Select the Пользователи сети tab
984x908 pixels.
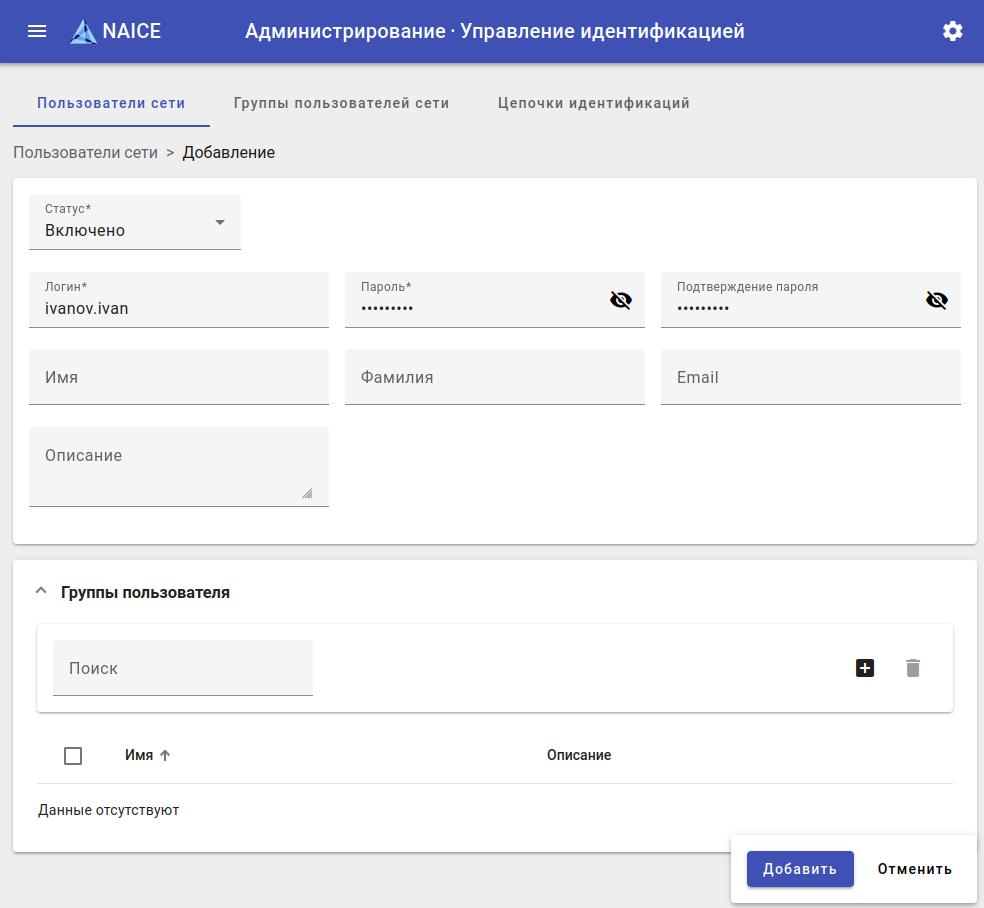(111, 103)
